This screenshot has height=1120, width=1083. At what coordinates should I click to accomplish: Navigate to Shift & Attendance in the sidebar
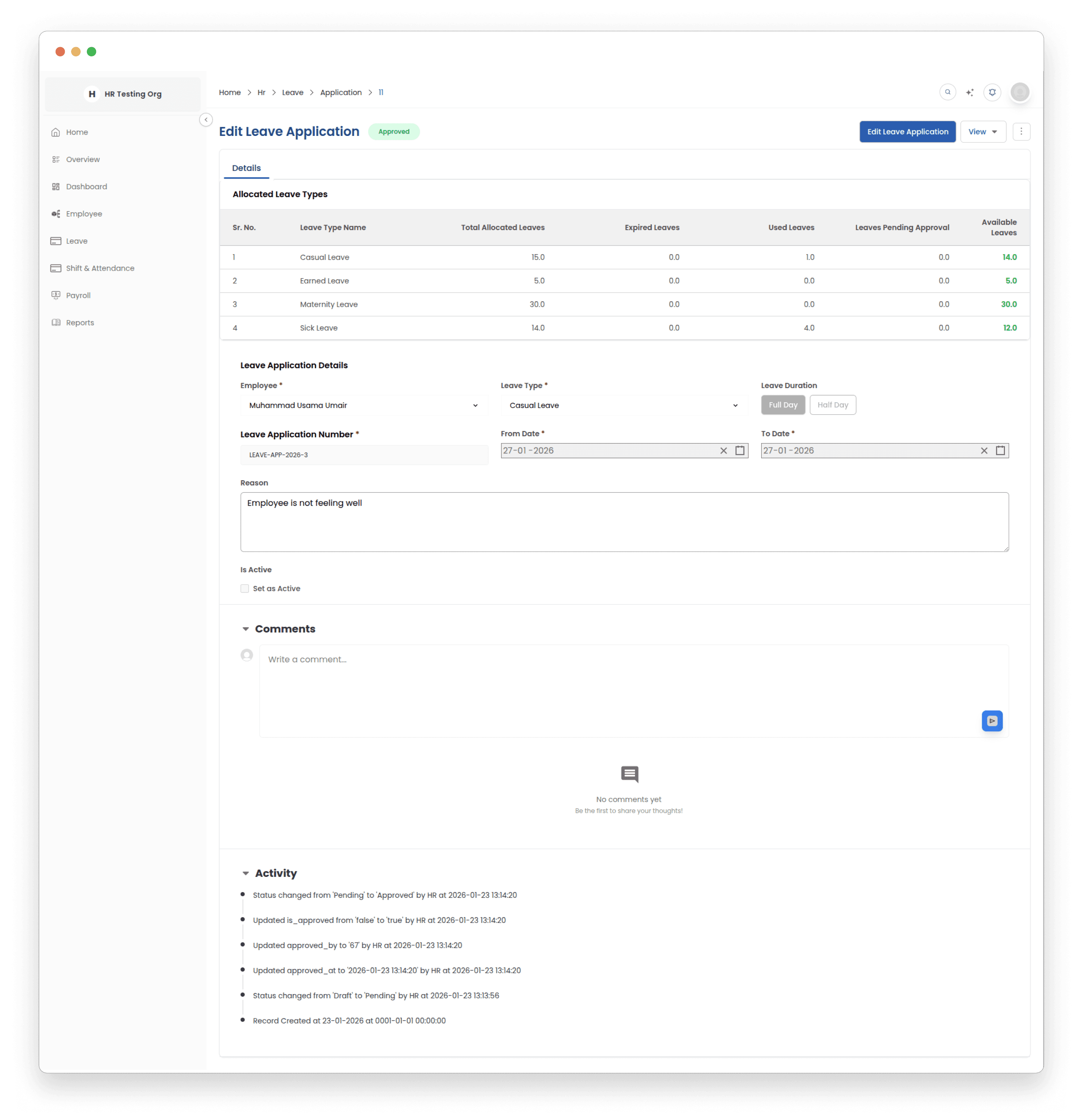(x=55, y=268)
